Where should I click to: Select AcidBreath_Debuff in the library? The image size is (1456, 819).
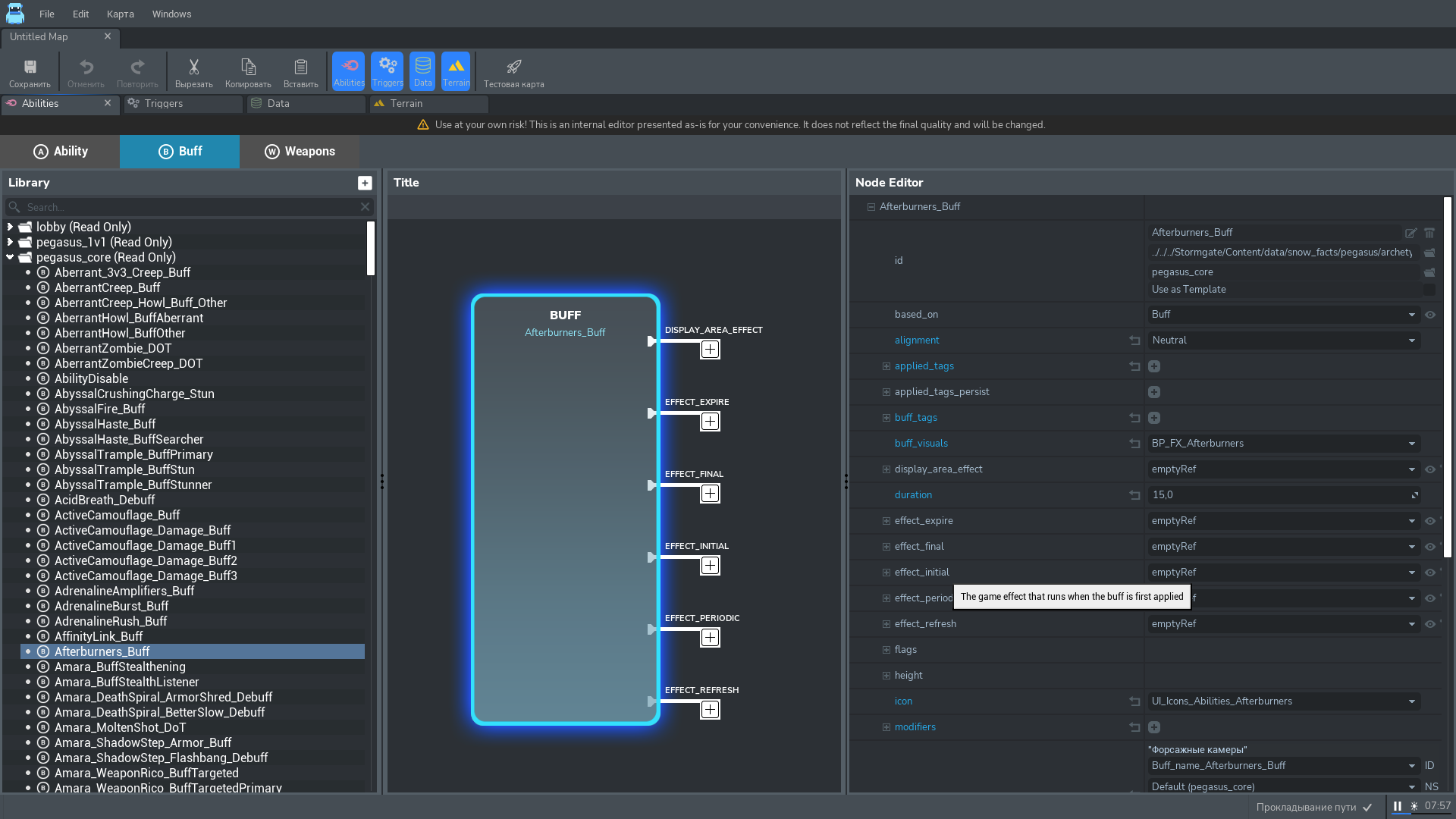[105, 500]
